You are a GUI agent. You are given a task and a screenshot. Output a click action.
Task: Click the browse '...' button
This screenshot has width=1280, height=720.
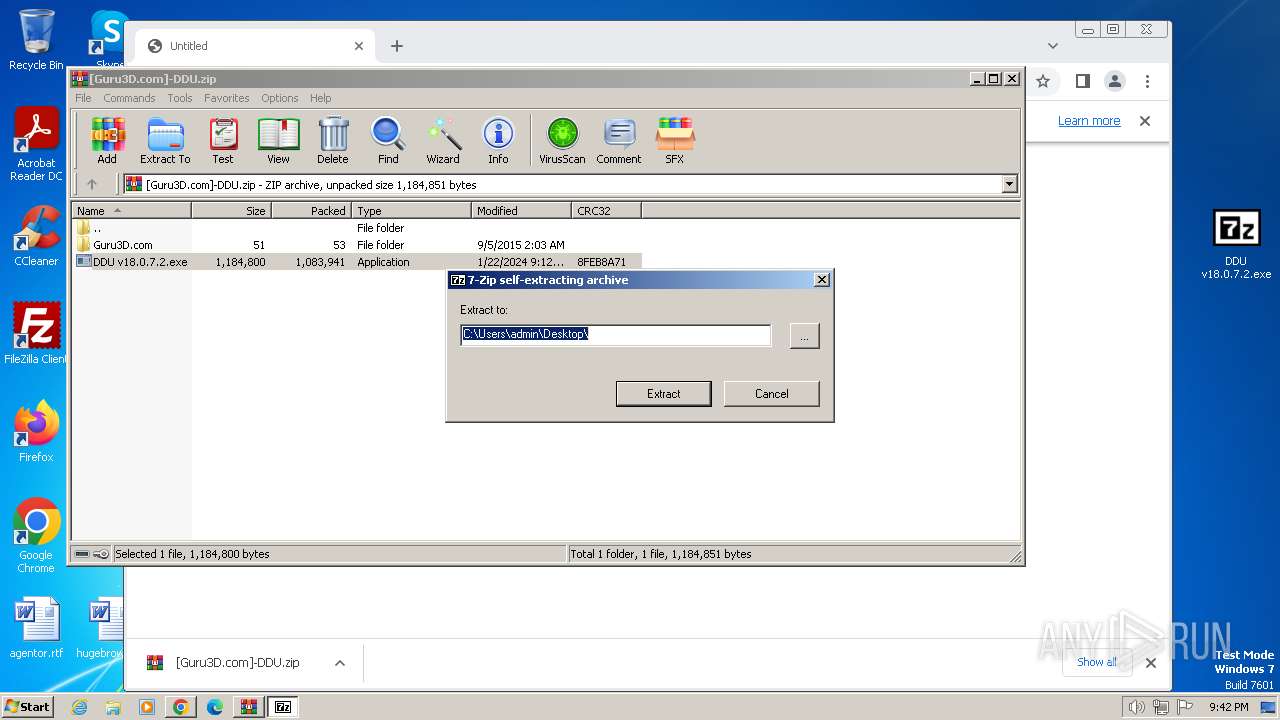[805, 336]
